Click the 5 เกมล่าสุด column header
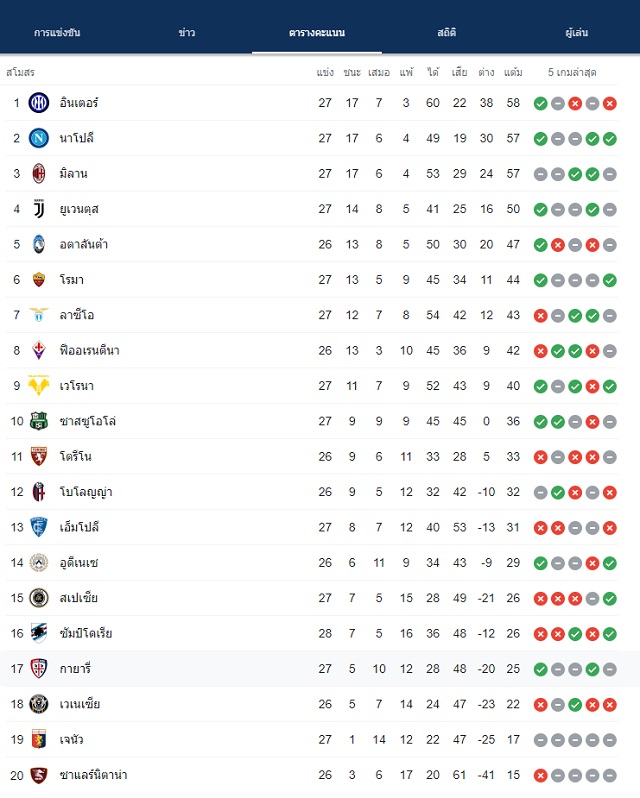The height and width of the screenshot is (798, 640). [x=572, y=73]
